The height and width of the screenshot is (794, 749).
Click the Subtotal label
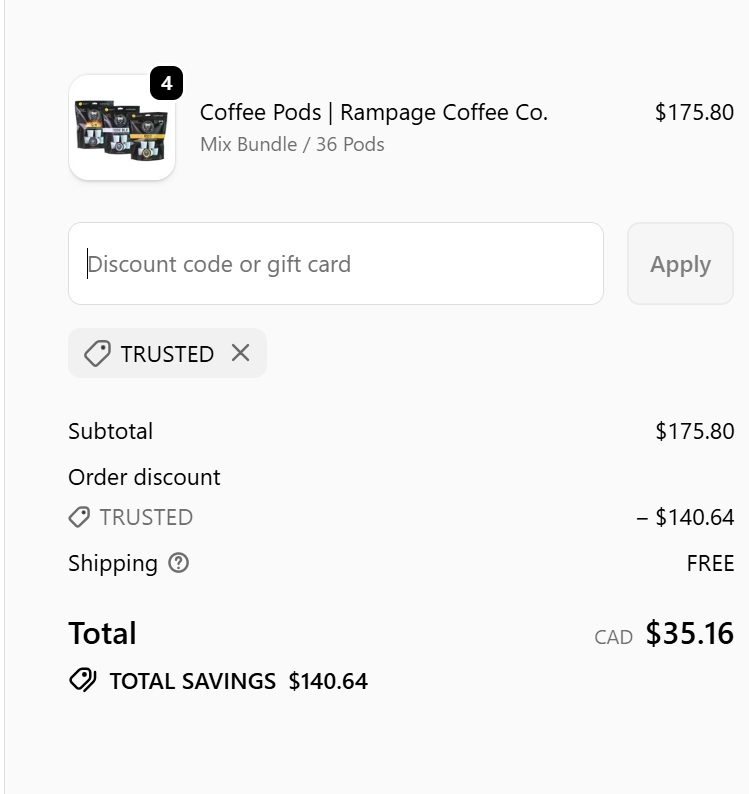tap(111, 431)
